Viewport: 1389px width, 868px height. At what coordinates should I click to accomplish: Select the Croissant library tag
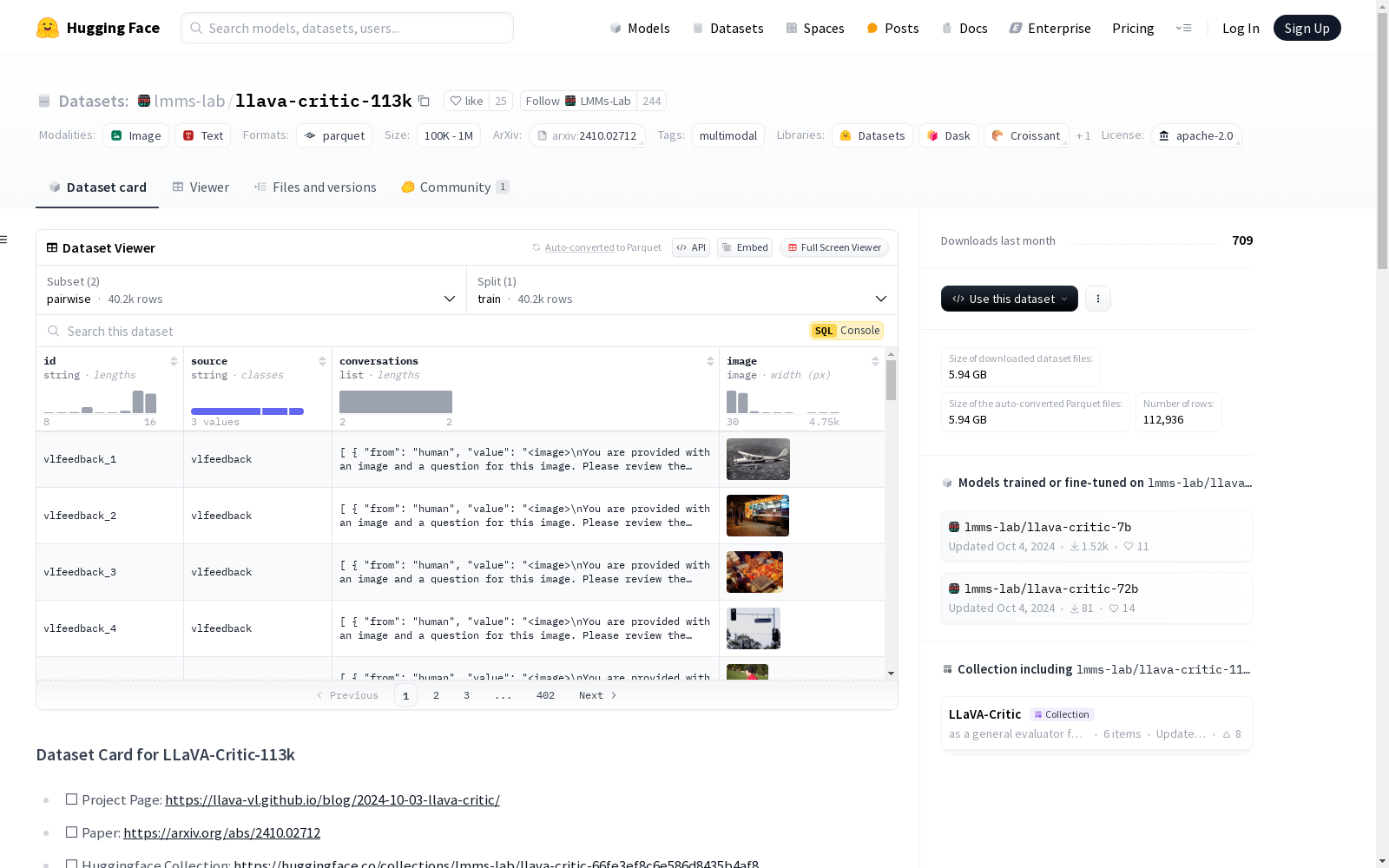[1026, 135]
